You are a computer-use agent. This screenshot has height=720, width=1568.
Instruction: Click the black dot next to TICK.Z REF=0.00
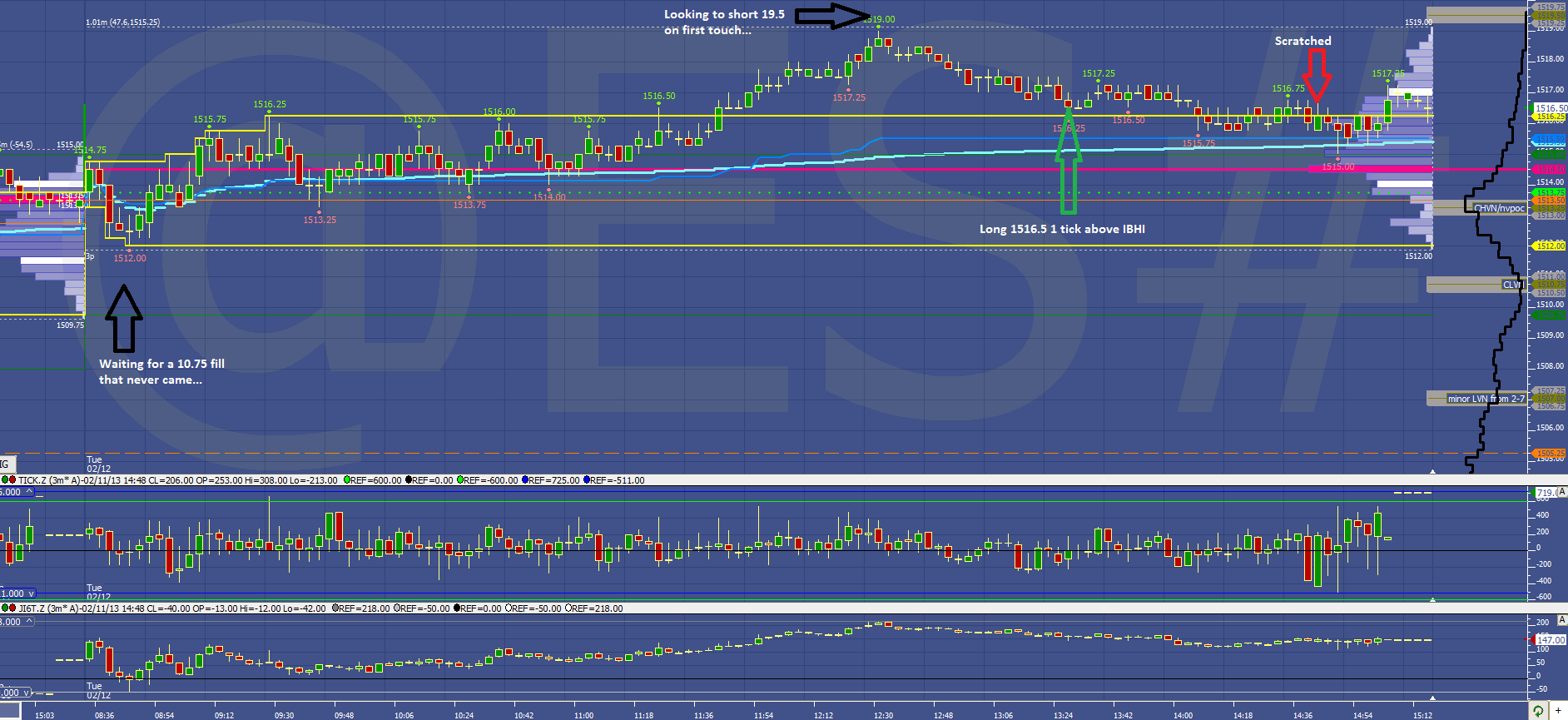[409, 480]
